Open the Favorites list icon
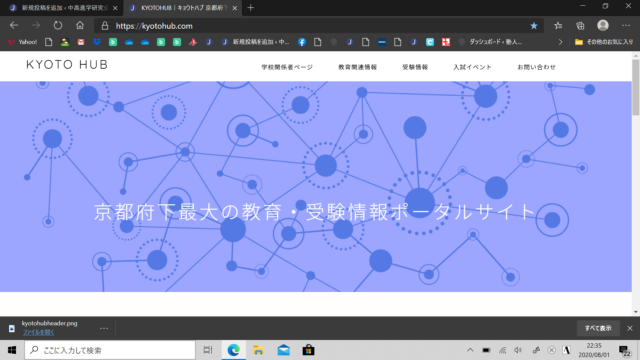Screen dimensions: 640x360 click(558, 26)
